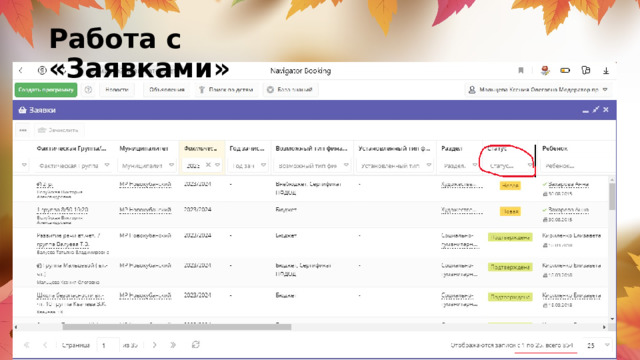The width and height of the screenshot is (640, 360).
Task: Sort by Ребенок column header
Action: click(x=555, y=149)
